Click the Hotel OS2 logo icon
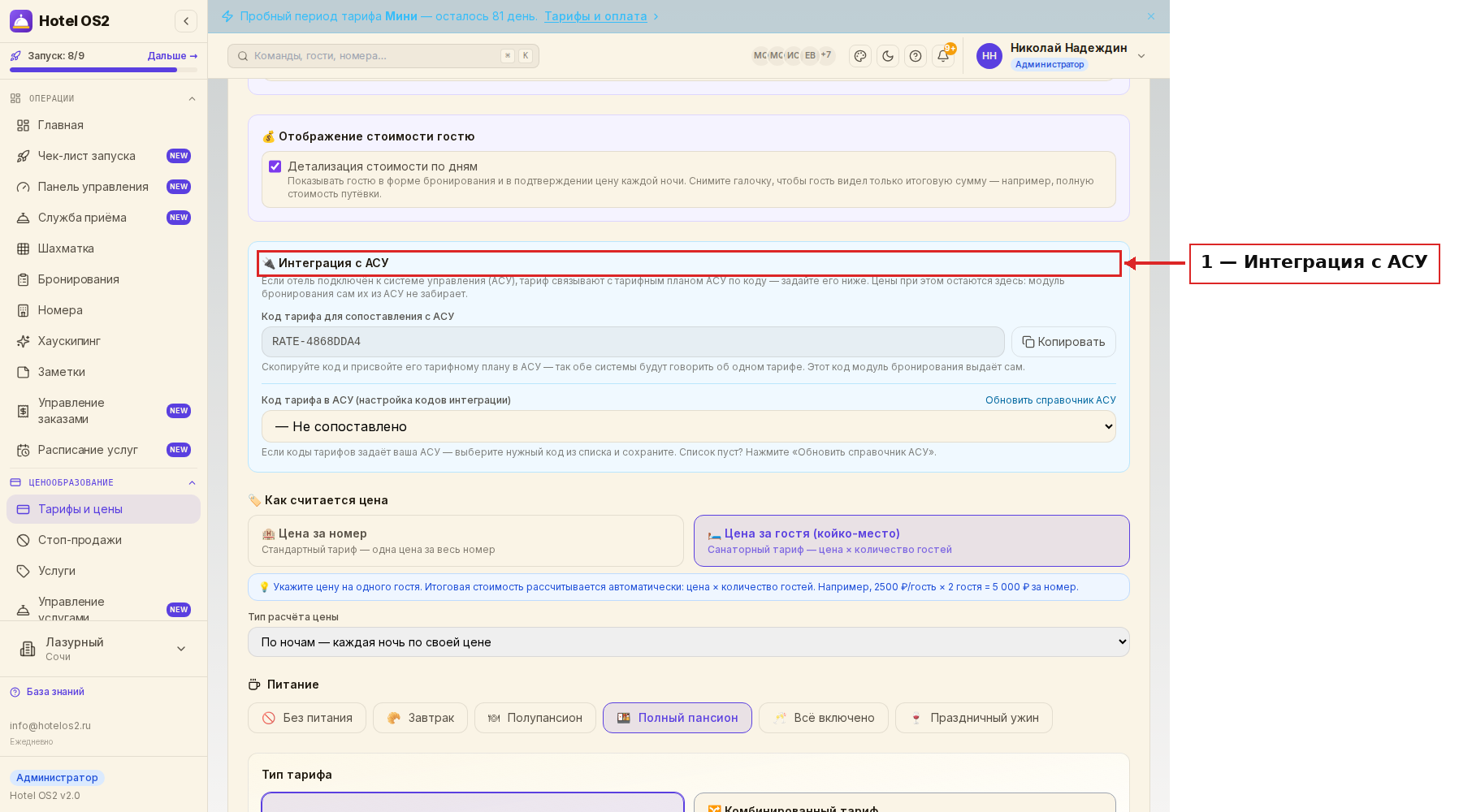This screenshot has height=812, width=1459. (x=21, y=21)
